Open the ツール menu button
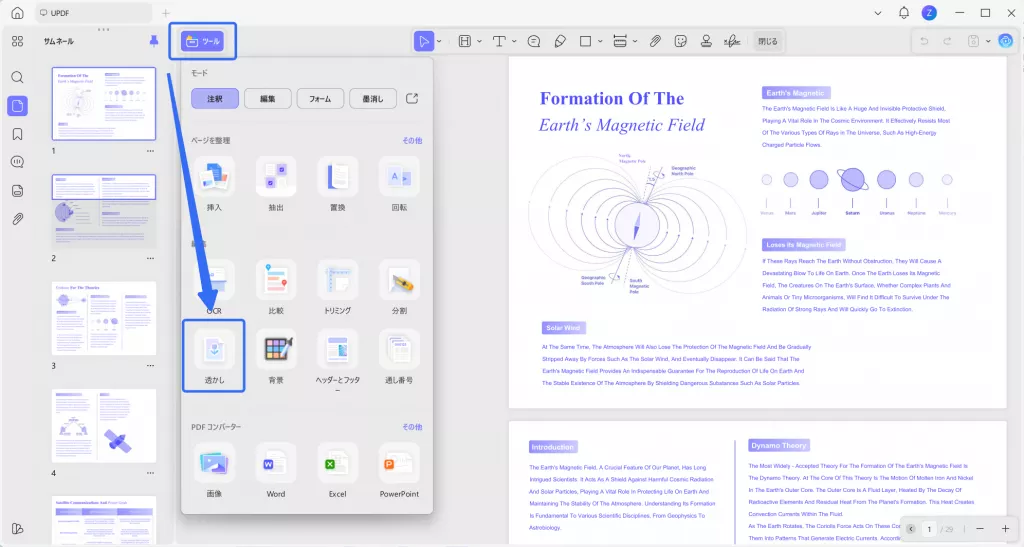Viewport: 1024px width, 547px height. click(x=202, y=41)
